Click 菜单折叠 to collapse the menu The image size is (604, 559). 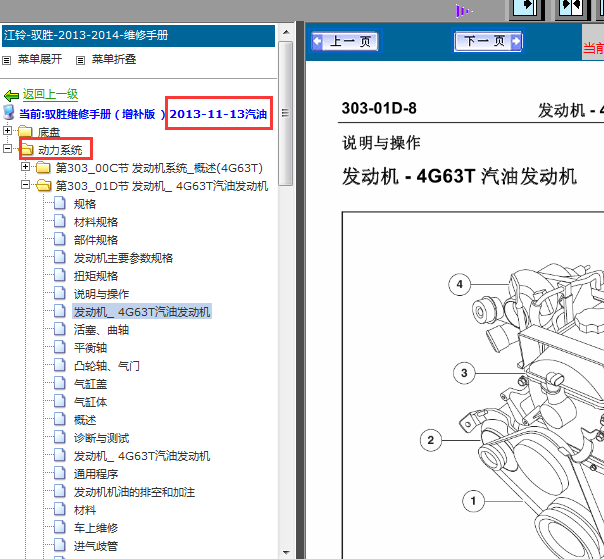[114, 59]
